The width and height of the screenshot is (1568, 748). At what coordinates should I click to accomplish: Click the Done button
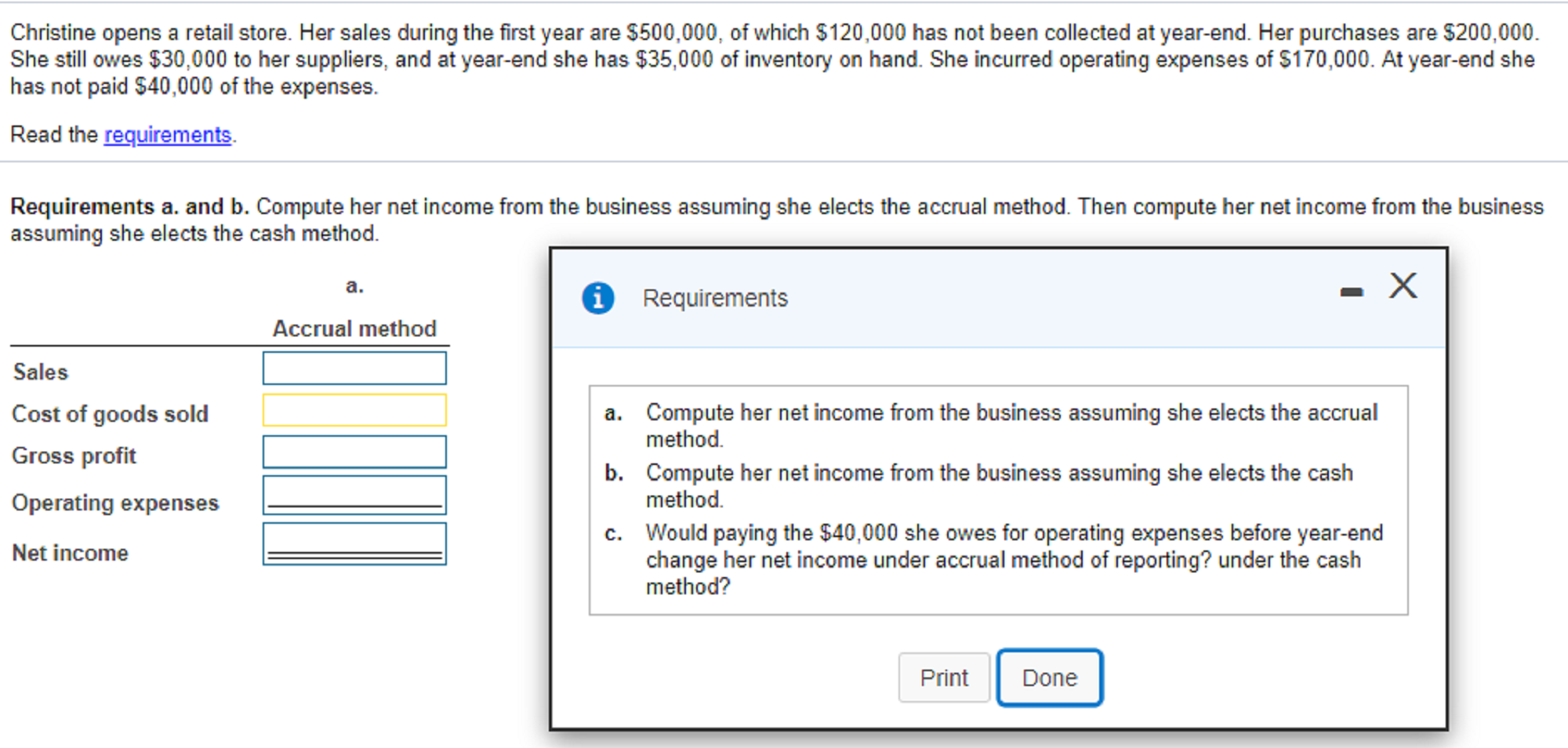(1049, 677)
